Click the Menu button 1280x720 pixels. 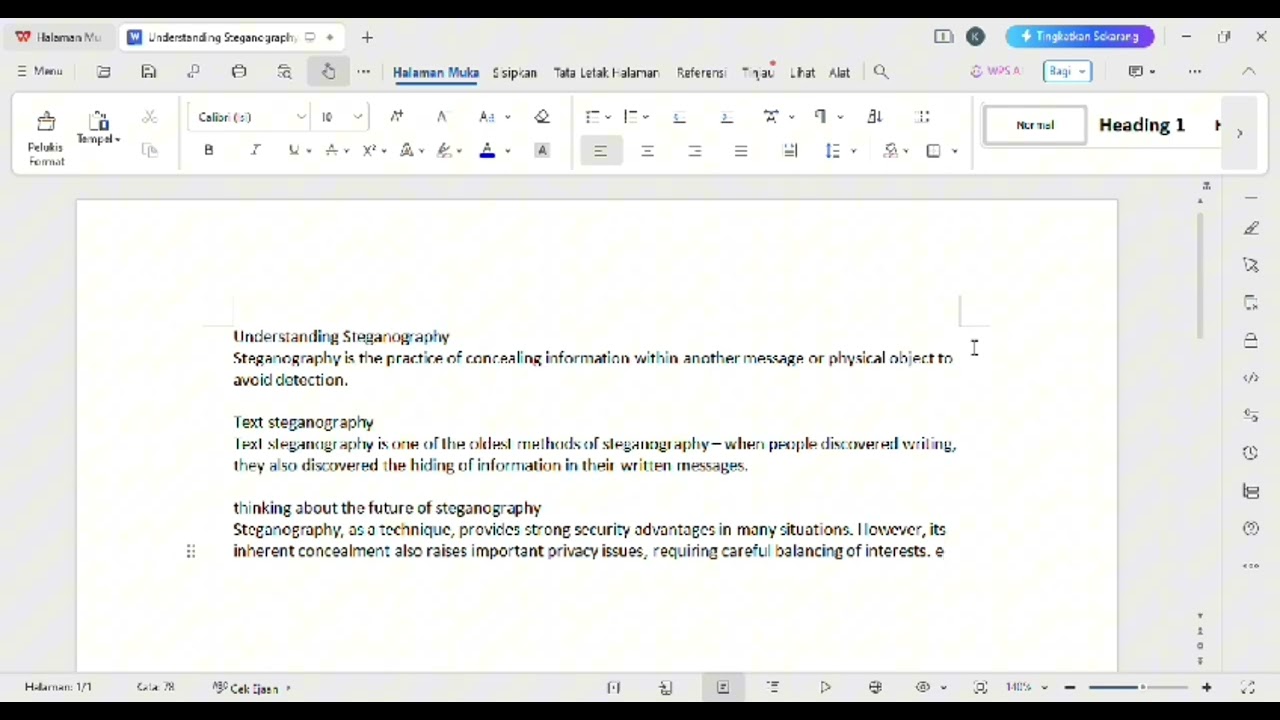pyautogui.click(x=40, y=71)
